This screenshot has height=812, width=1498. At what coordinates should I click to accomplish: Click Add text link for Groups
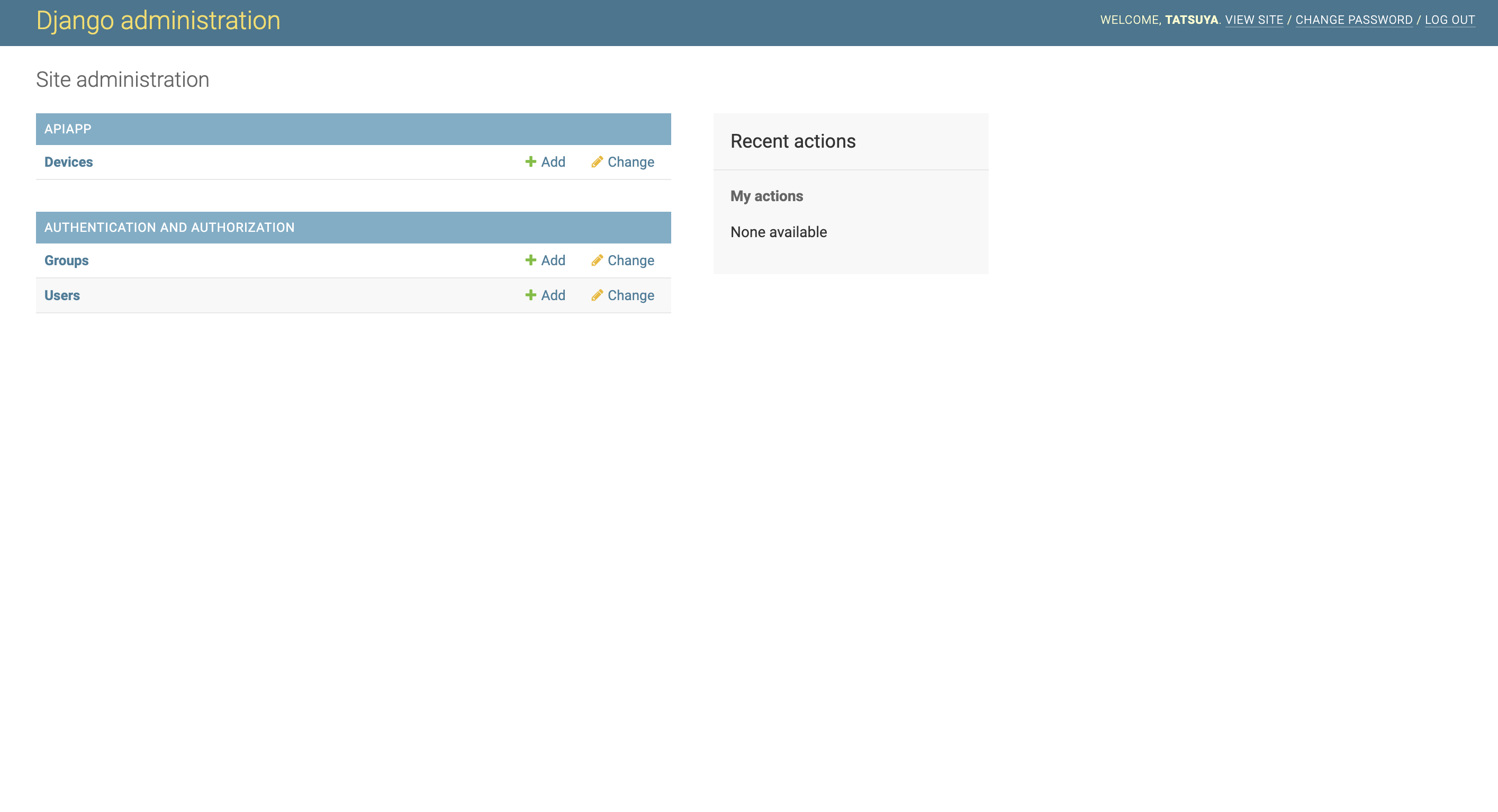[553, 260]
